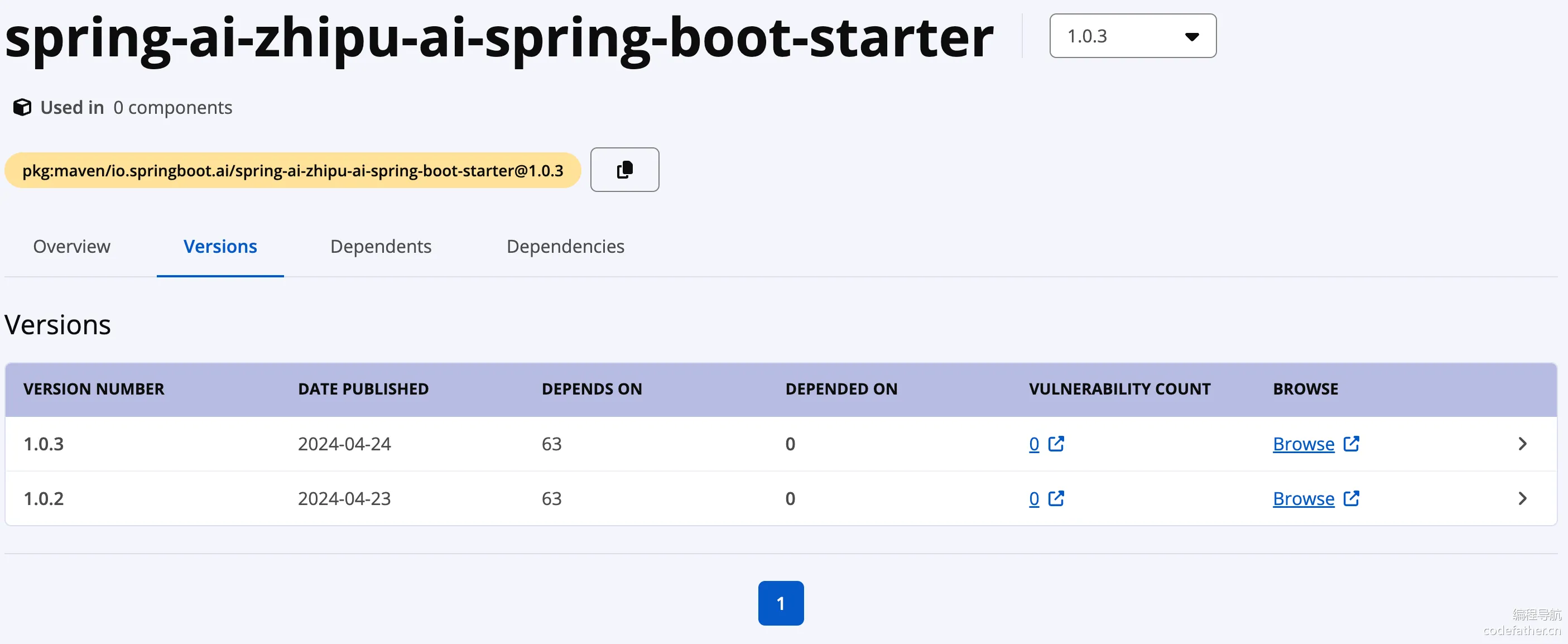Click the Vulnerability Count column header

coord(1119,389)
